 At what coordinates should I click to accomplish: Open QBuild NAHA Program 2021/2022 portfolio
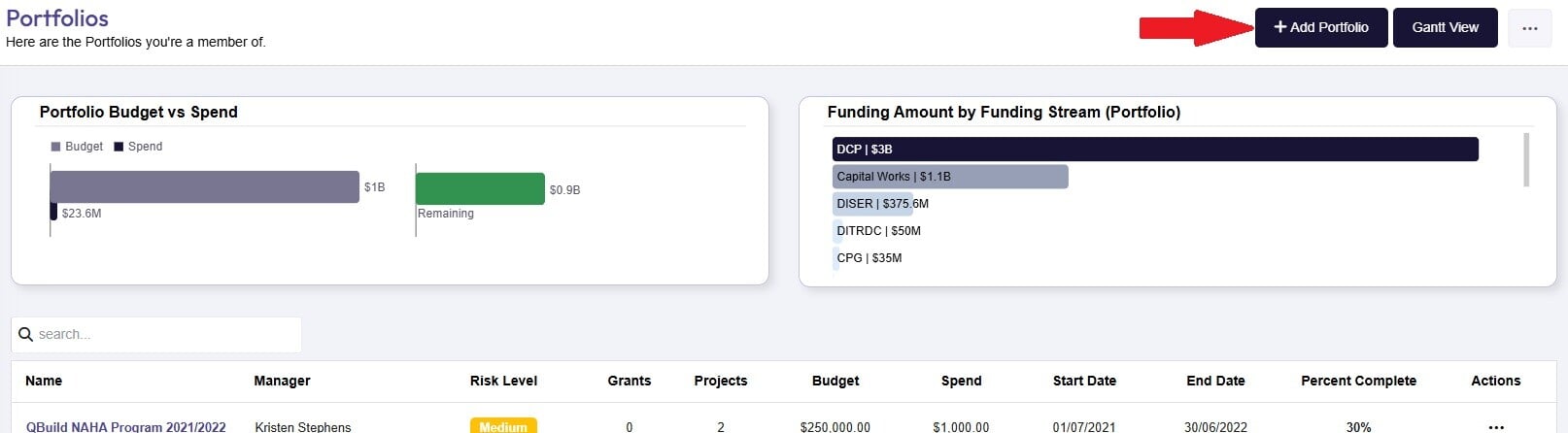click(126, 426)
